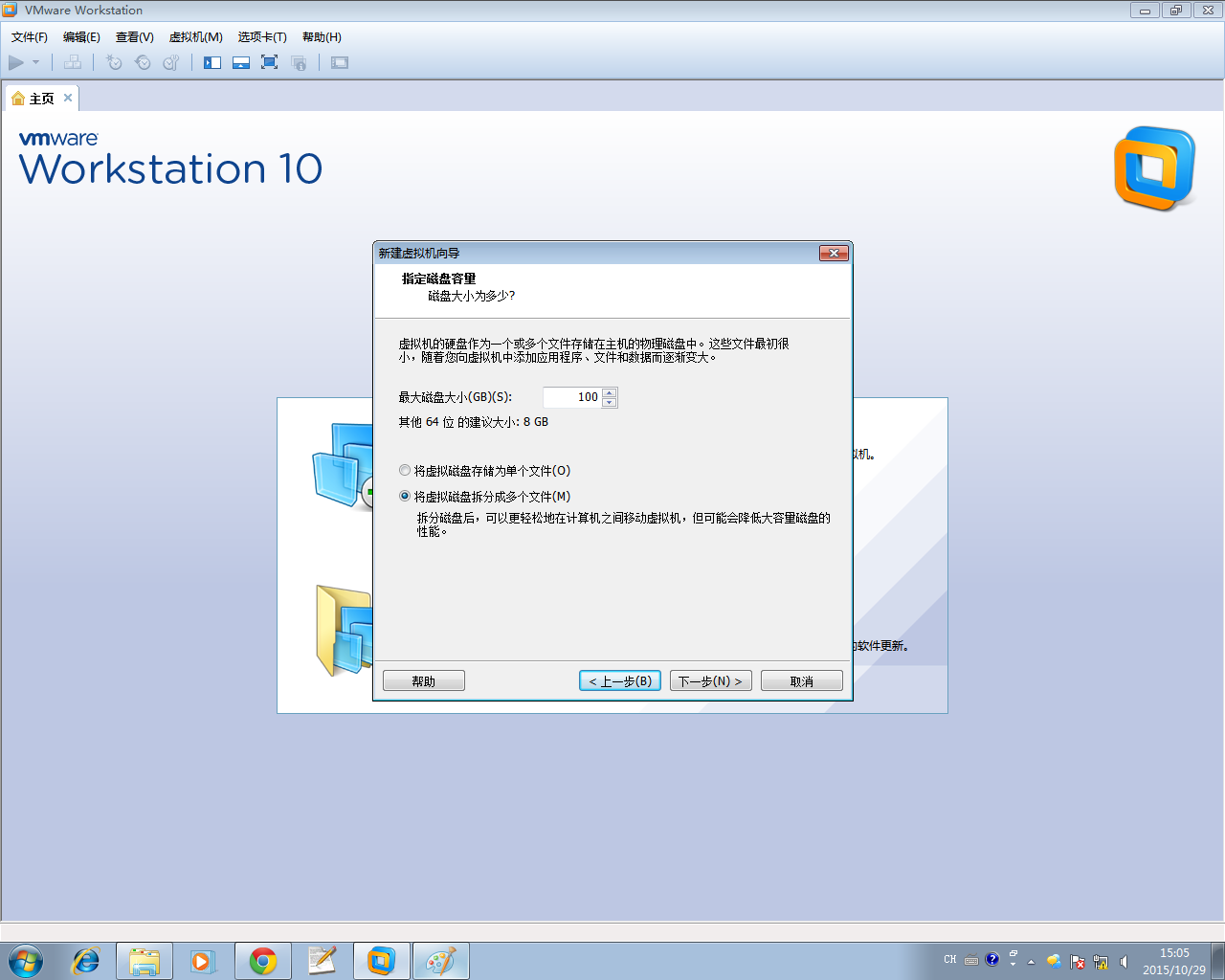Toggle the library sidebar view icon
This screenshot has height=980, width=1225.
[x=212, y=62]
